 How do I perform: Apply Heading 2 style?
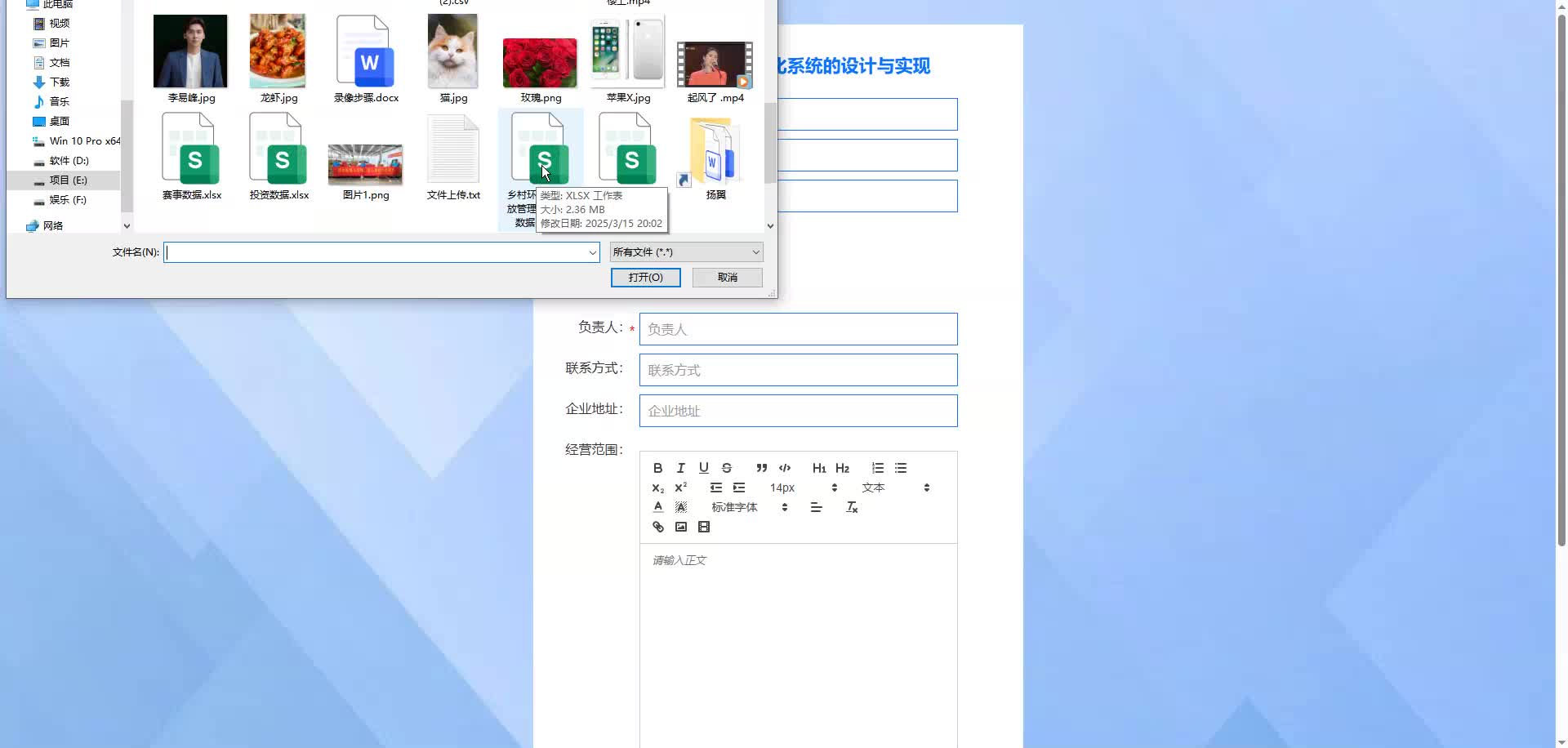point(842,468)
